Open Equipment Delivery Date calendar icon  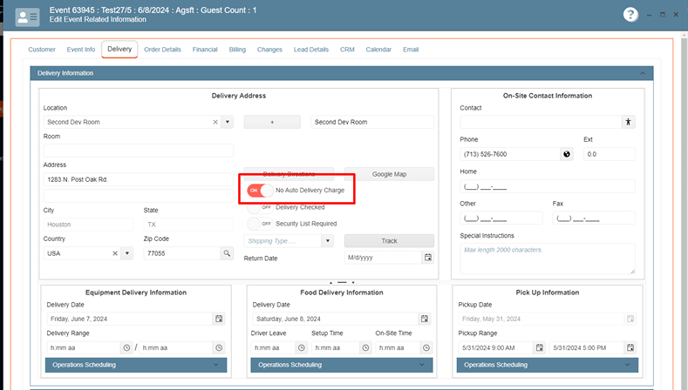click(x=219, y=318)
